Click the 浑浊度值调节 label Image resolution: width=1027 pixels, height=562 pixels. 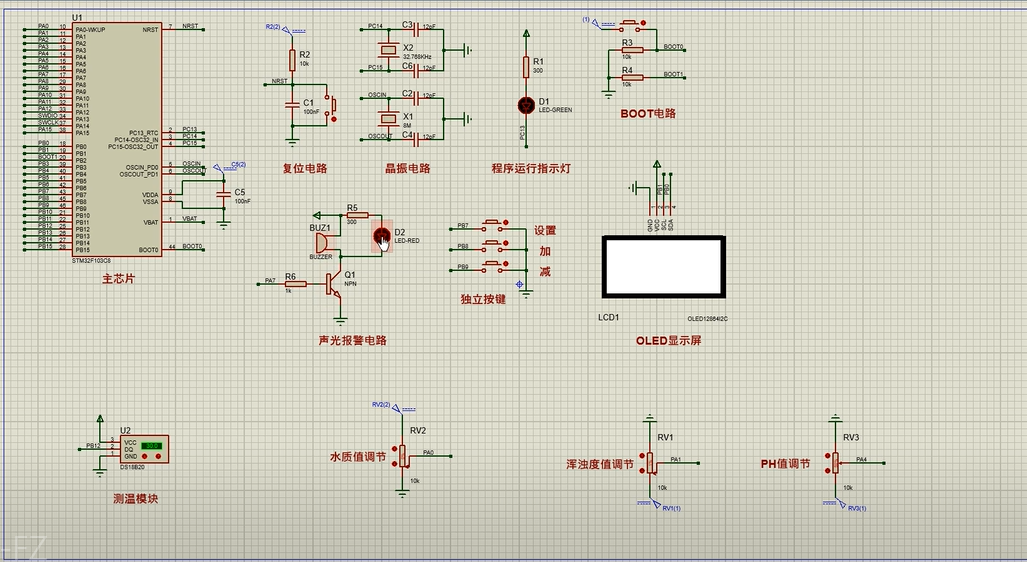(600, 464)
